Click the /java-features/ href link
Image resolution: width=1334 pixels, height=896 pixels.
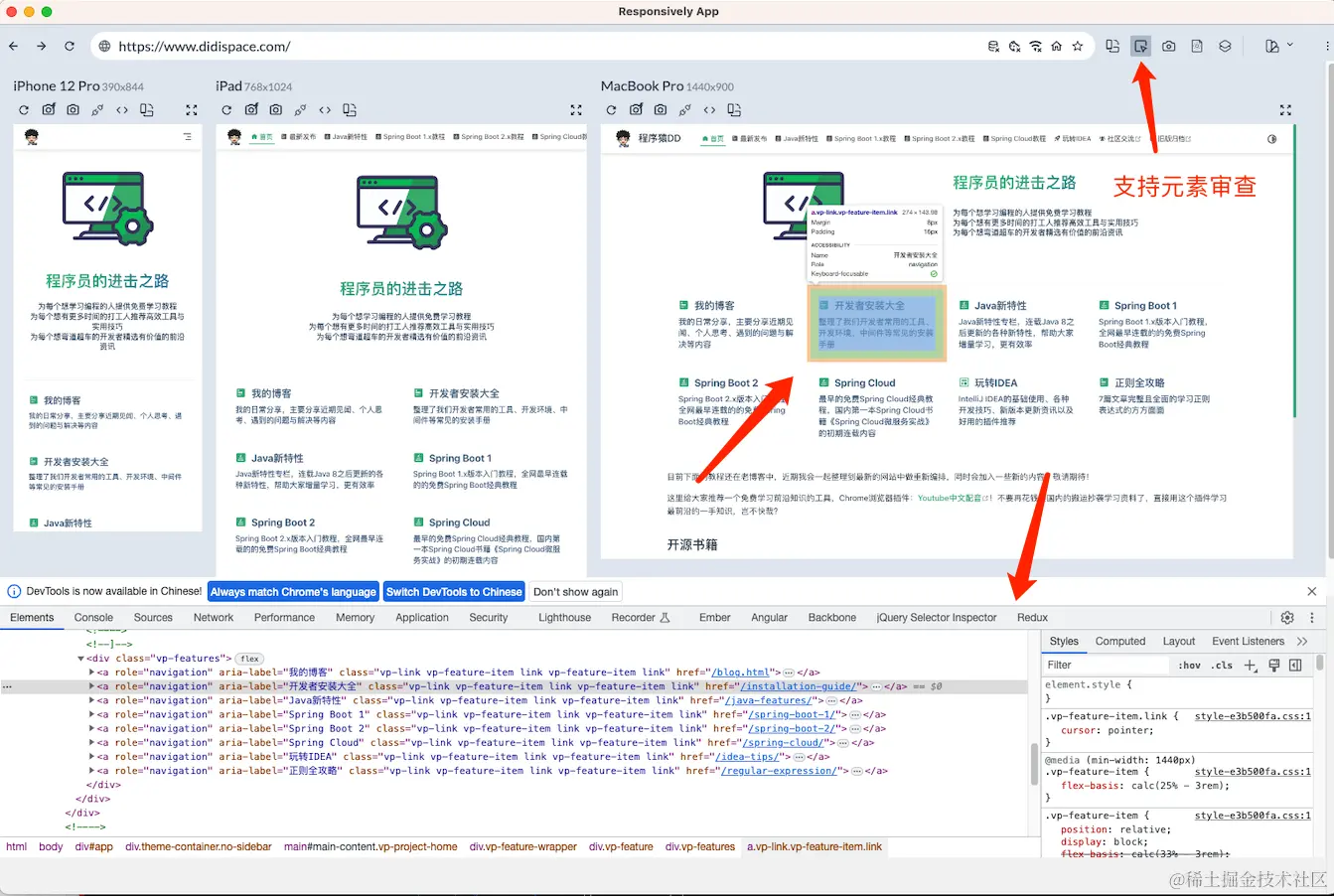[770, 700]
